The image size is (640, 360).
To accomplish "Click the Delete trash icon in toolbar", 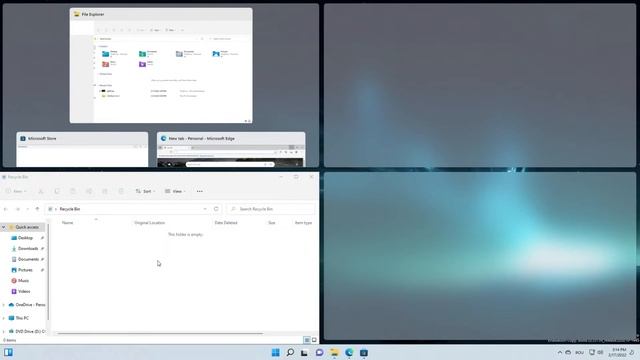I will tap(121, 191).
